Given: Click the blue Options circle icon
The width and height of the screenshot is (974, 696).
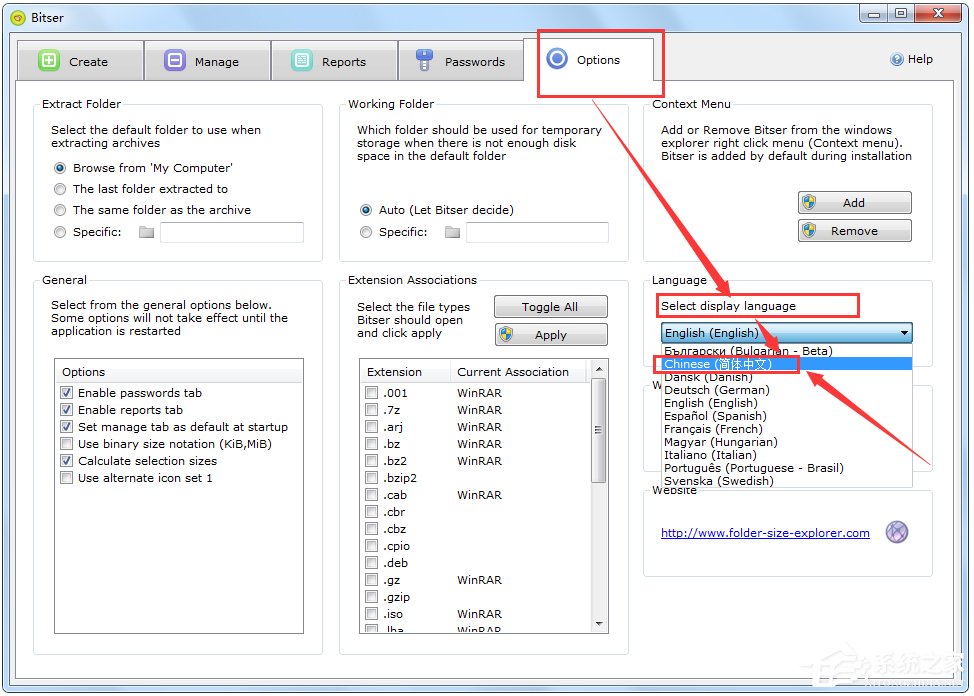Looking at the screenshot, I should point(557,59).
